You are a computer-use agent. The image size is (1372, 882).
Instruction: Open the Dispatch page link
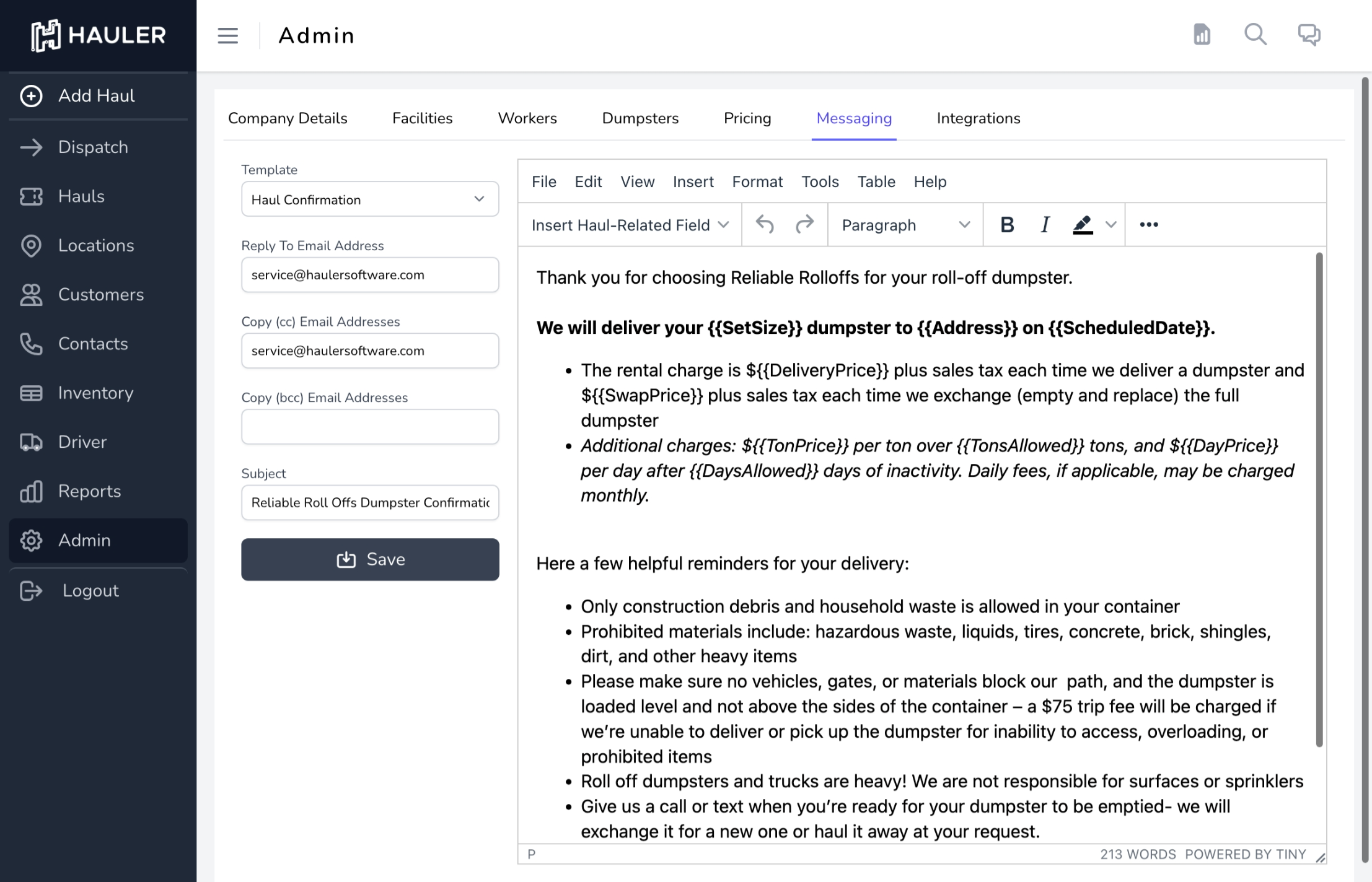coord(98,147)
